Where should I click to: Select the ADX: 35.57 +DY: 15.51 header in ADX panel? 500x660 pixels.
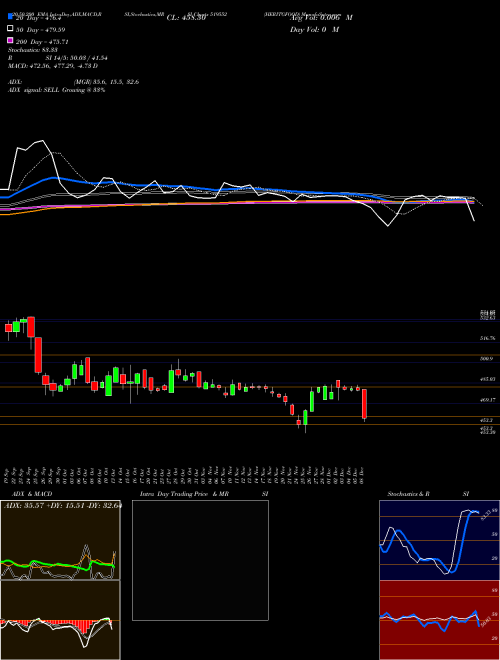pos(62,506)
